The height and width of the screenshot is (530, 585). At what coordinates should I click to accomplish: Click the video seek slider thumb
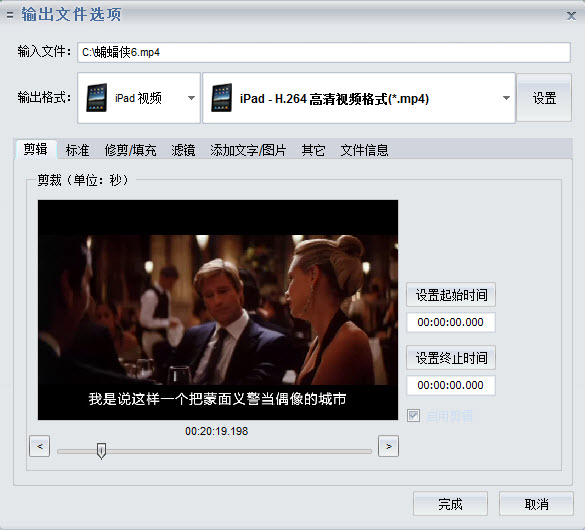point(101,451)
